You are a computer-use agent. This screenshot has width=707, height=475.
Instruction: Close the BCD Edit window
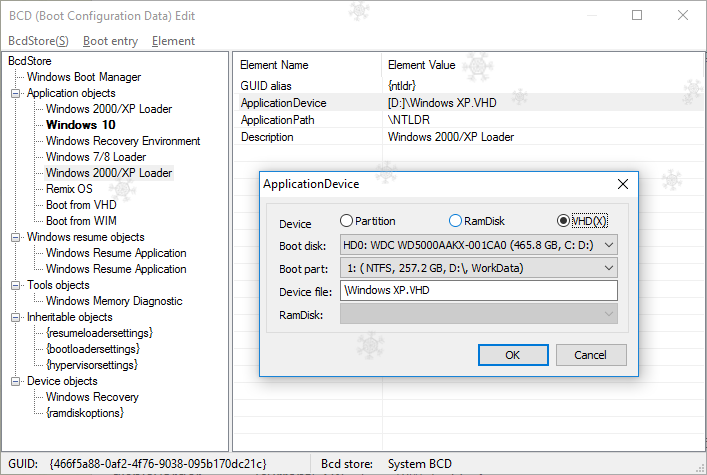(683, 15)
